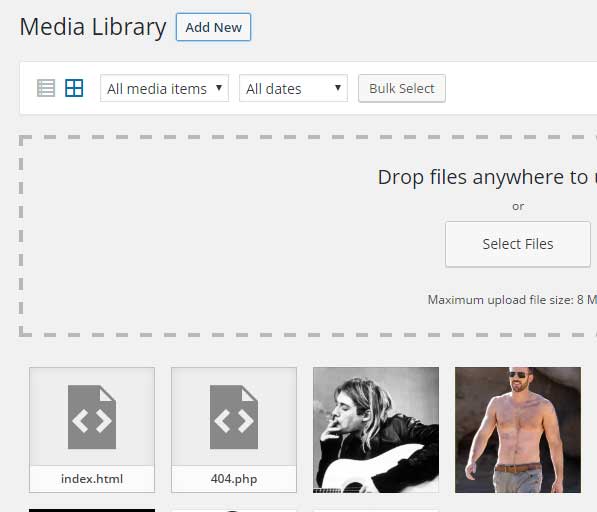Viewport: 597px width, 512px height.
Task: Open the black-and-white guitarist photo thumbnail
Action: pyautogui.click(x=376, y=430)
